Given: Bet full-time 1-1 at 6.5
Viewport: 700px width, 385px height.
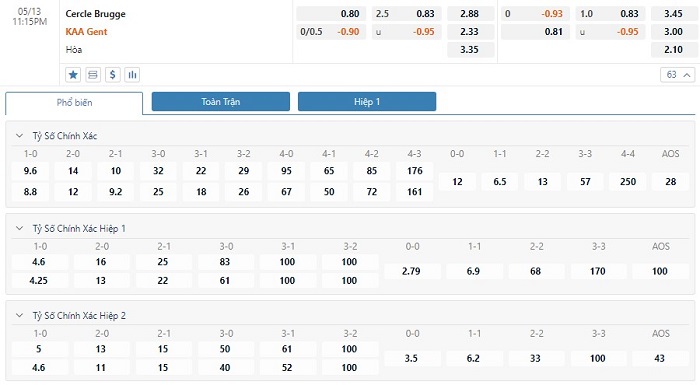Looking at the screenshot, I should coord(500,182).
